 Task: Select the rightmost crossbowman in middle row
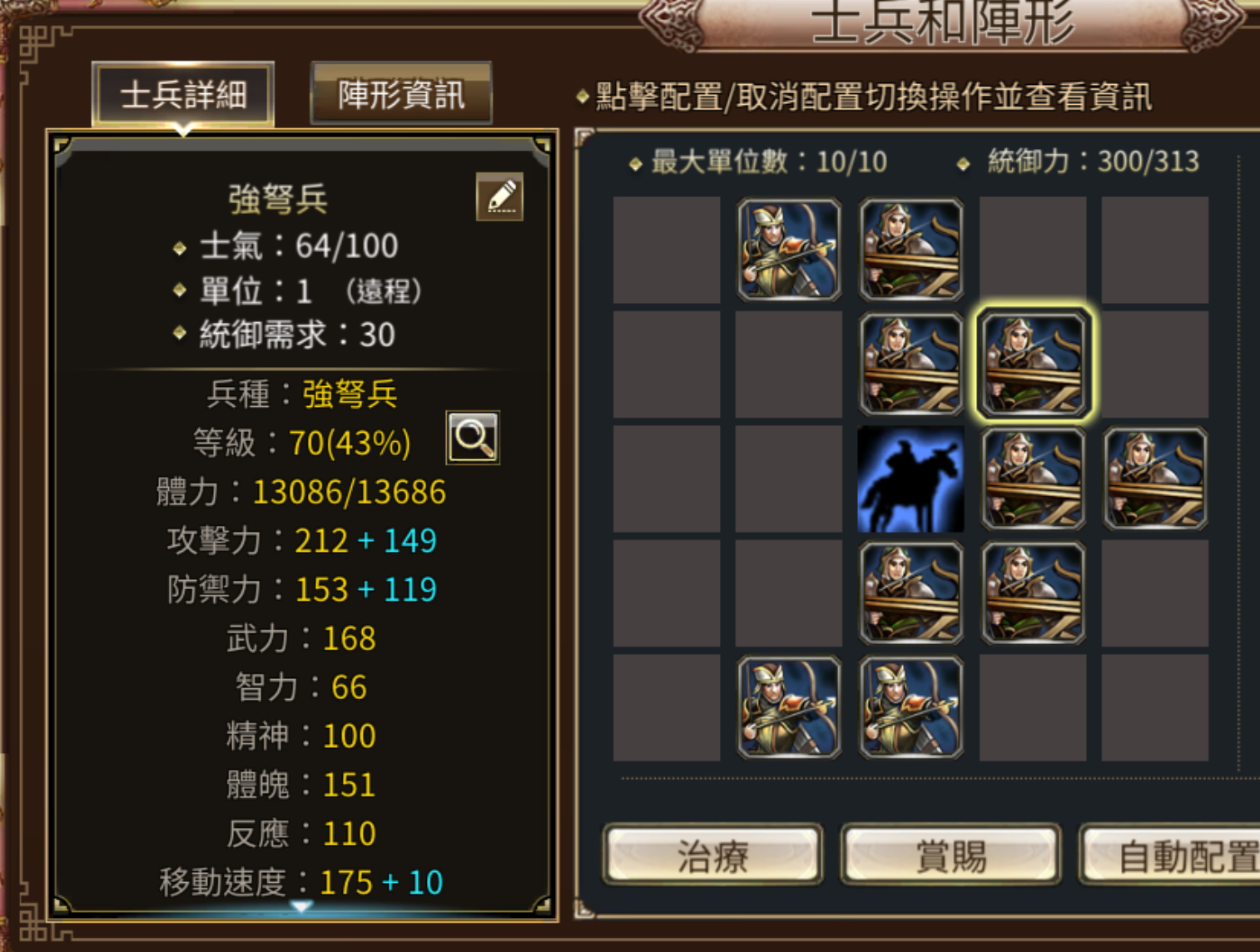(x=1155, y=478)
